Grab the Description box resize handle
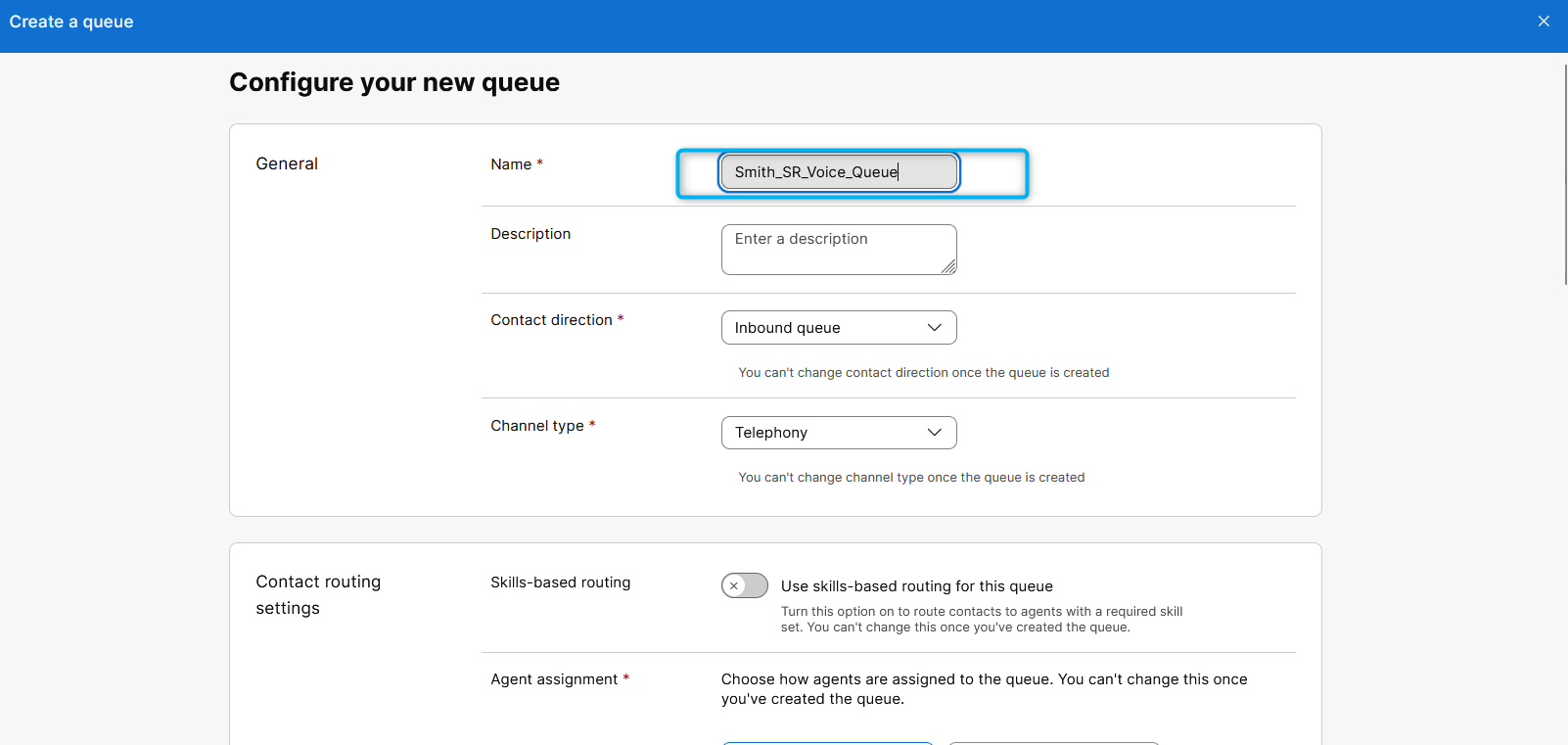Viewport: 1568px width, 745px height. point(948,267)
